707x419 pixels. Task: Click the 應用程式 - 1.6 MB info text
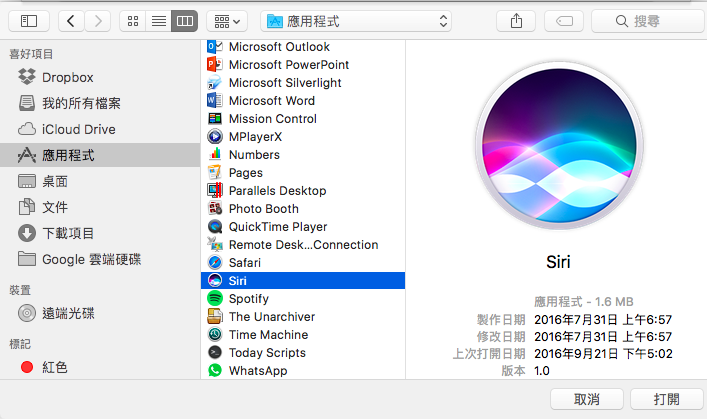click(584, 302)
